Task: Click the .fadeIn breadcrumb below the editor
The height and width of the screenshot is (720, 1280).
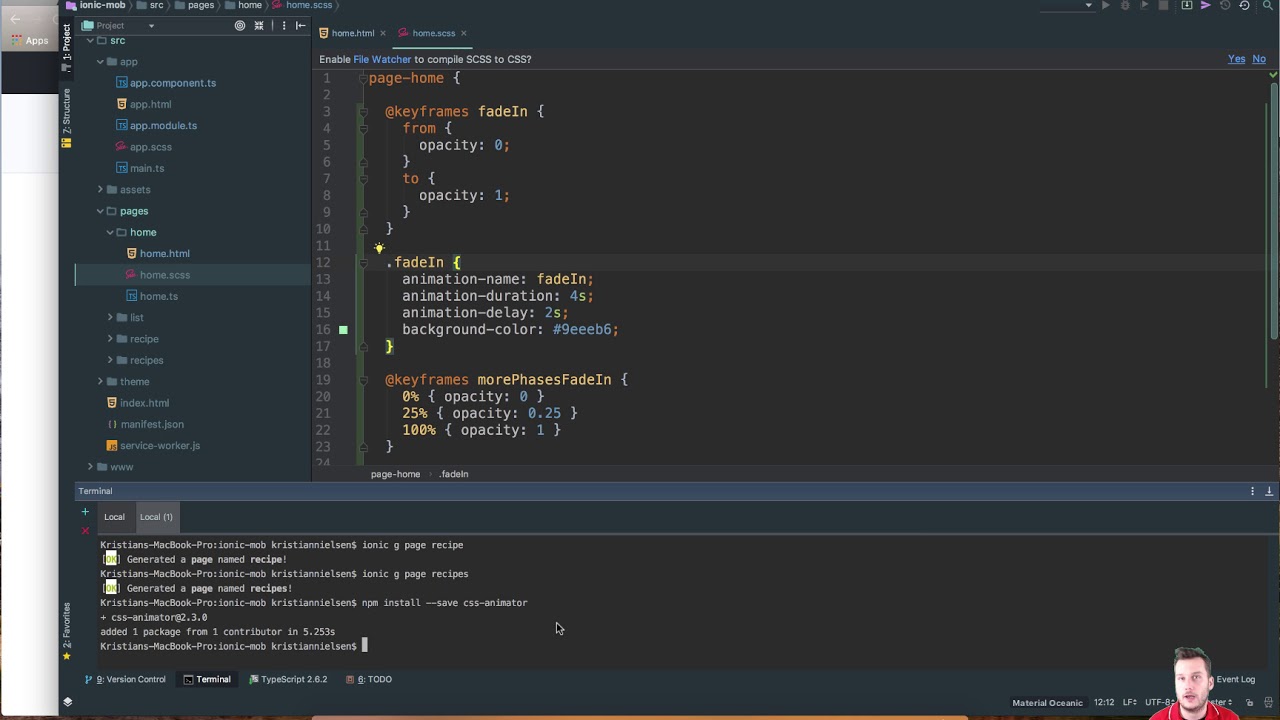Action: pos(454,474)
